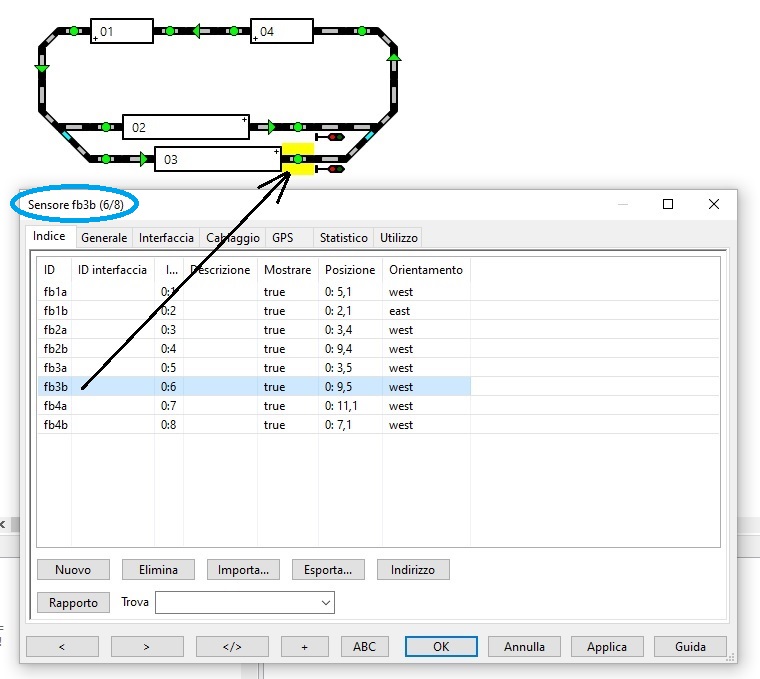Open the Trova combo box dropdown
This screenshot has height=679, width=760.
click(325, 603)
